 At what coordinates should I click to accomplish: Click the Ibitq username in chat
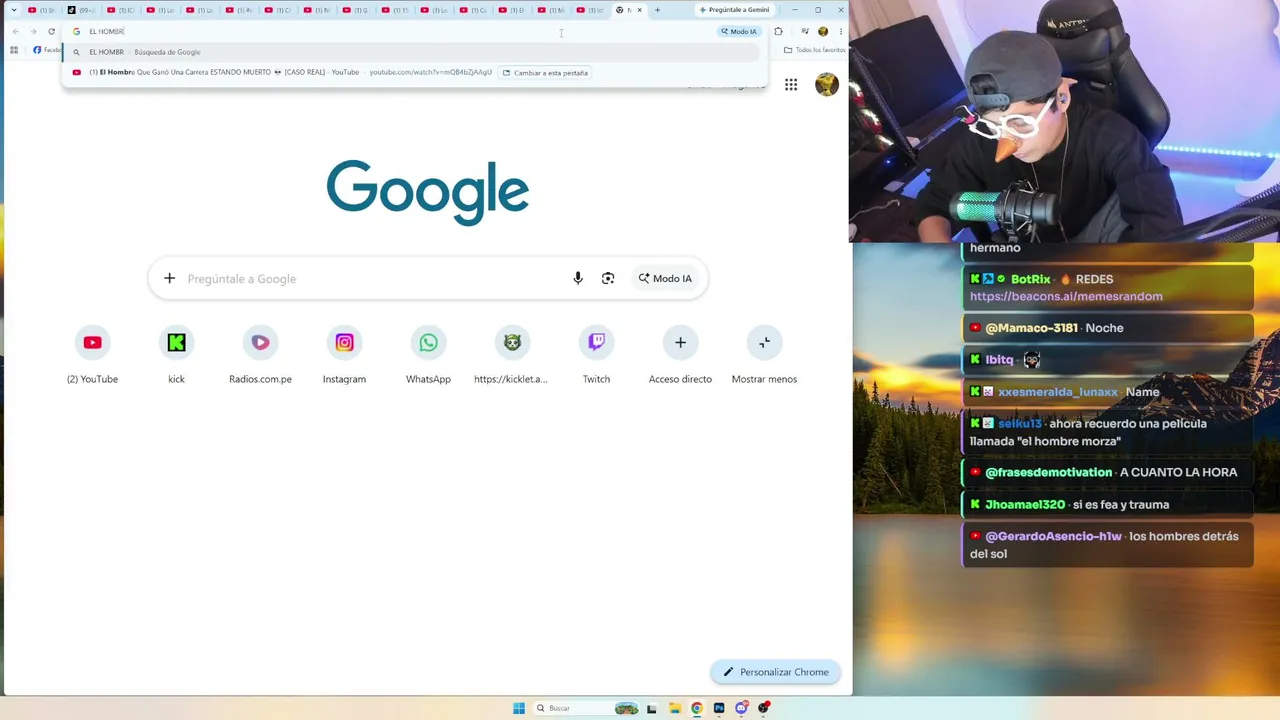coord(999,360)
